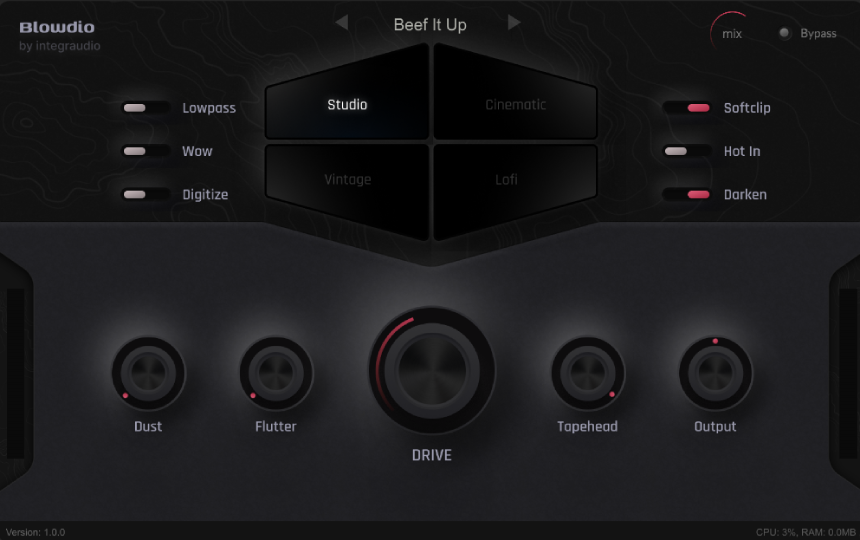
Task: Enable the Hot In switch
Action: (687, 151)
